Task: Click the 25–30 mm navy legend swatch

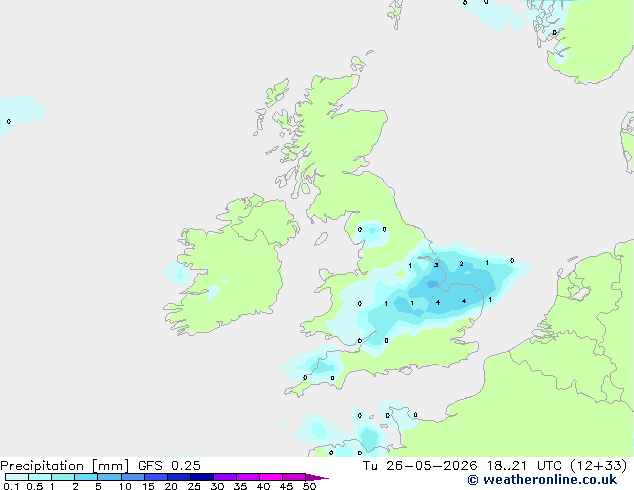Action: 202,477
